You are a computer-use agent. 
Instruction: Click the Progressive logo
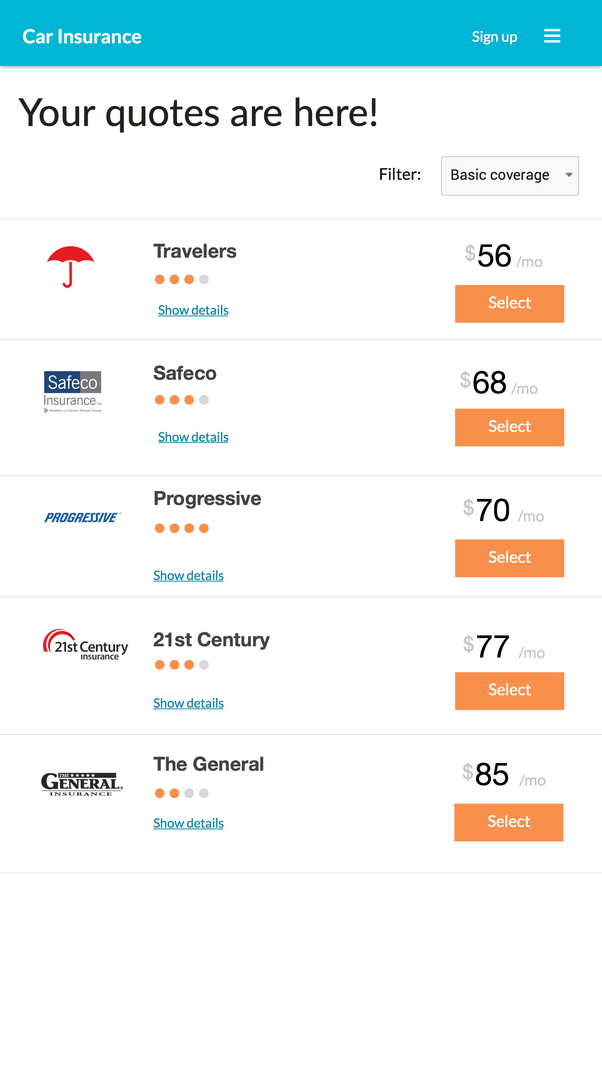83,518
